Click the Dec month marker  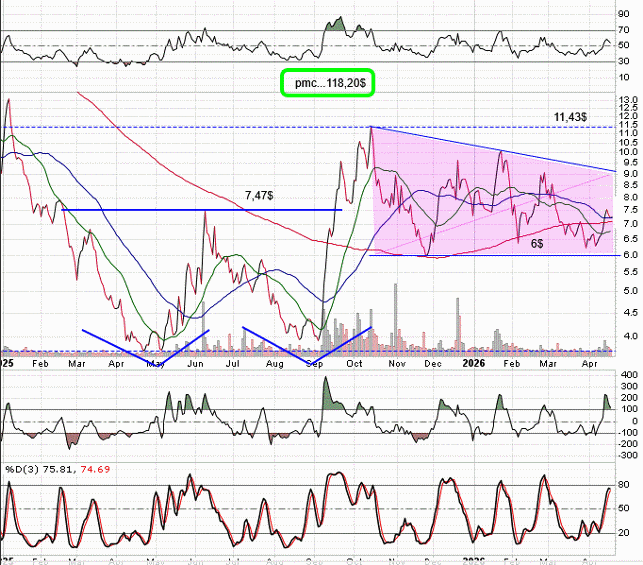433,364
